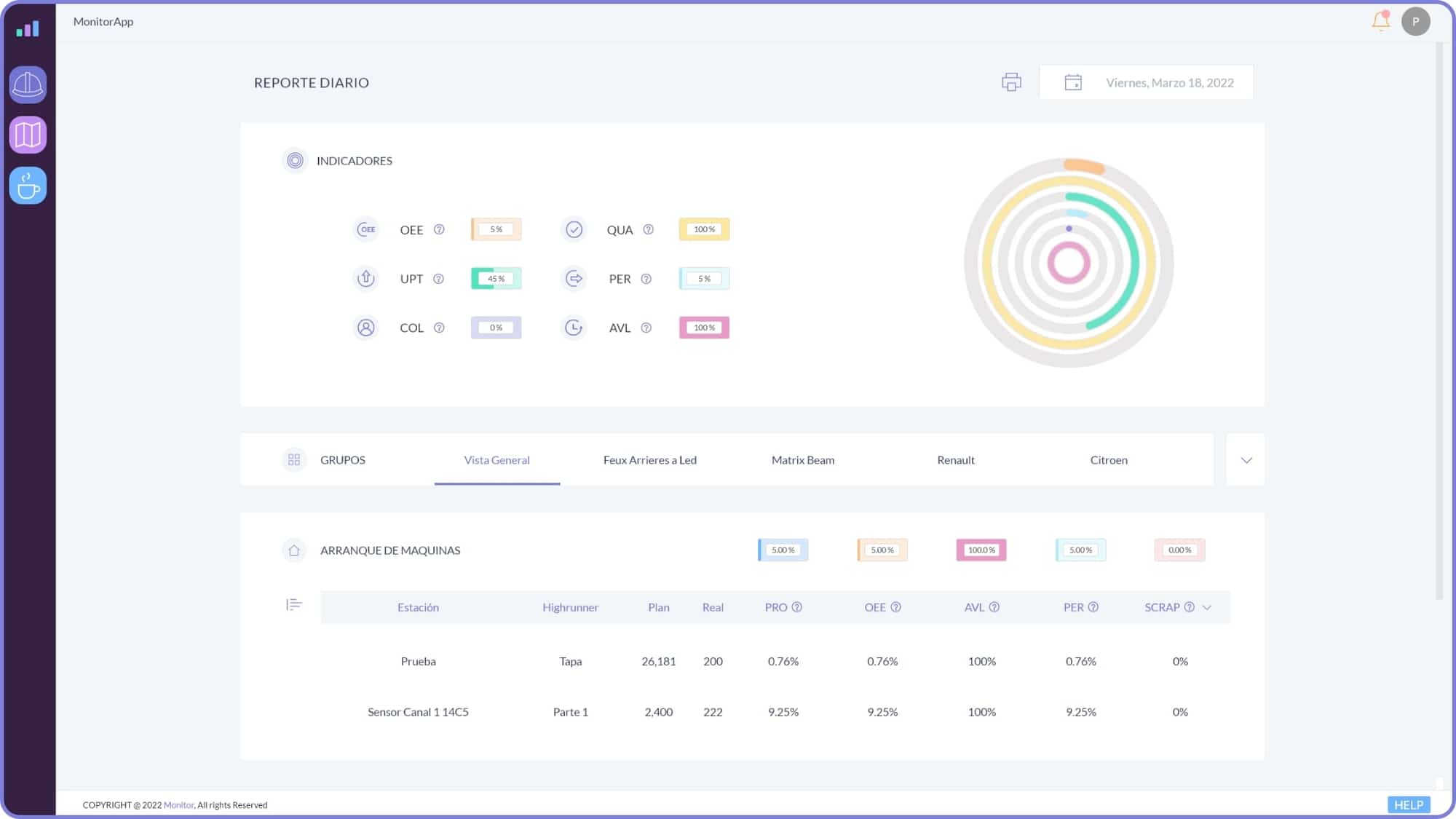This screenshot has width=1456, height=819.
Task: Switch to the Matrix Beam tab
Action: pos(802,459)
